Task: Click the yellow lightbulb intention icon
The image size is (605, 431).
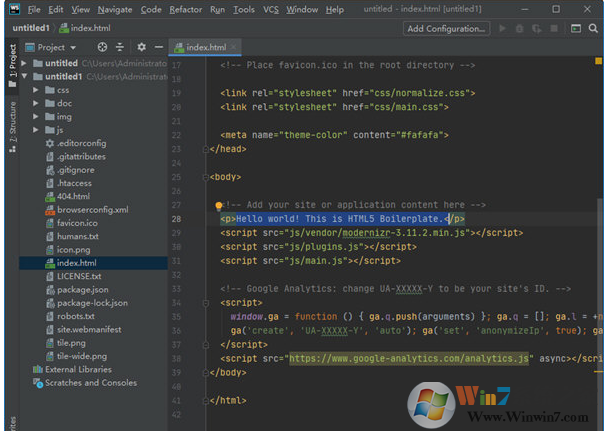Action: coord(218,204)
